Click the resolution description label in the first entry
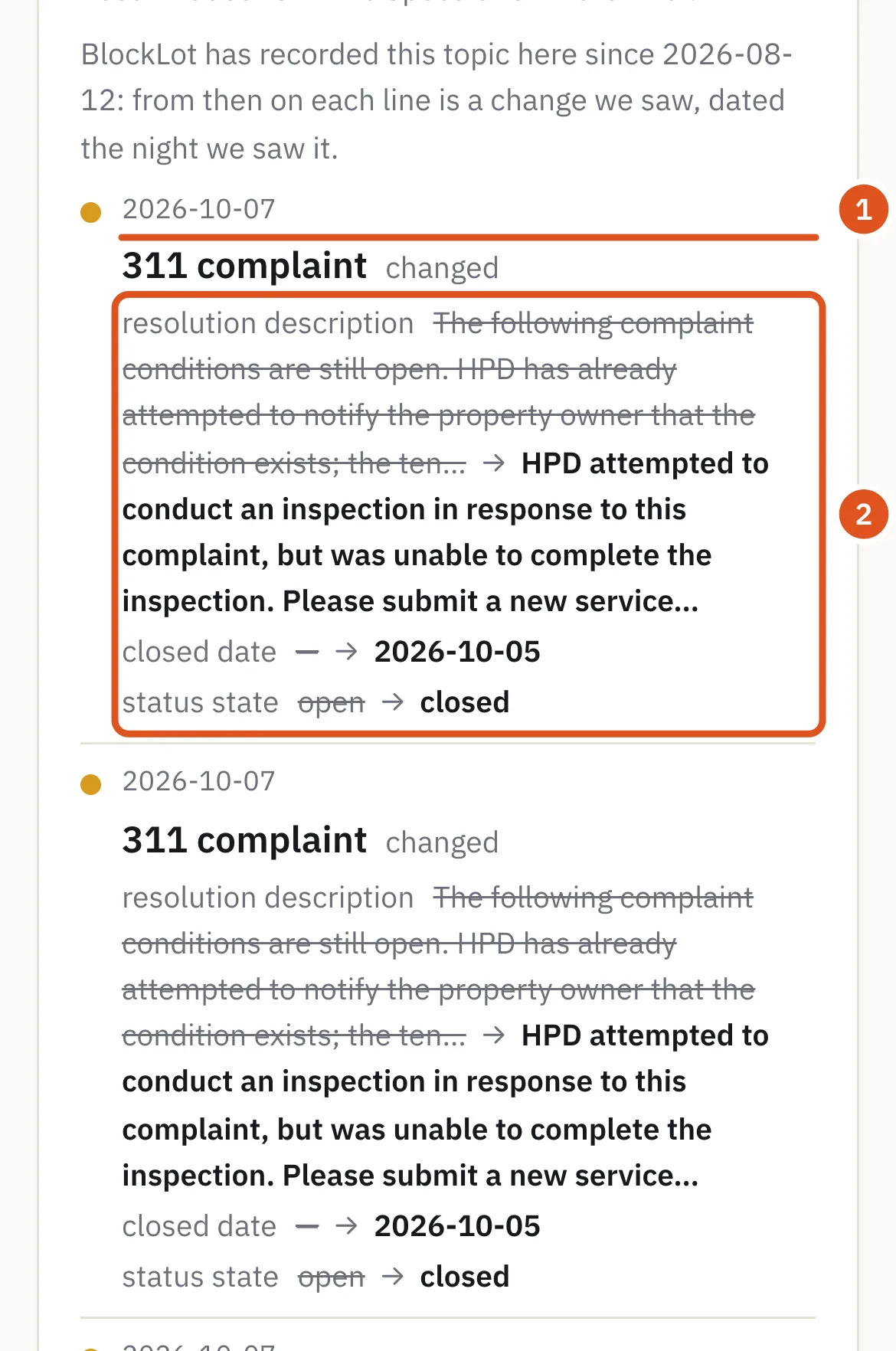Viewport: 896px width, 1351px height. coord(268,323)
